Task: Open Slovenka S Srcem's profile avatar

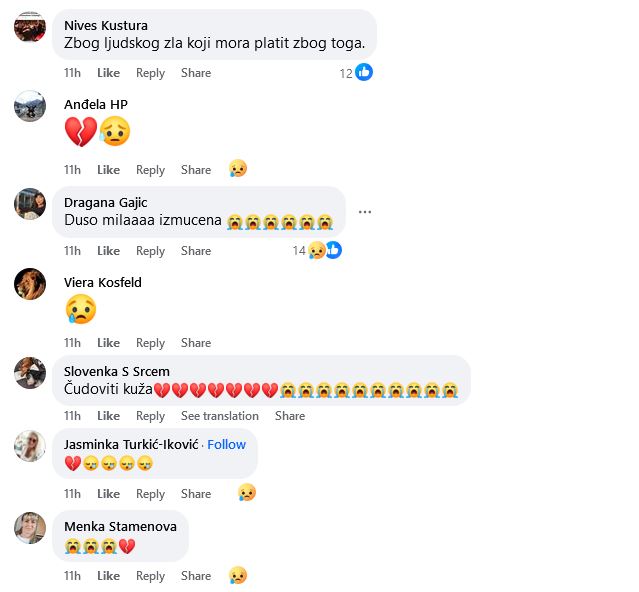Action: [x=30, y=373]
